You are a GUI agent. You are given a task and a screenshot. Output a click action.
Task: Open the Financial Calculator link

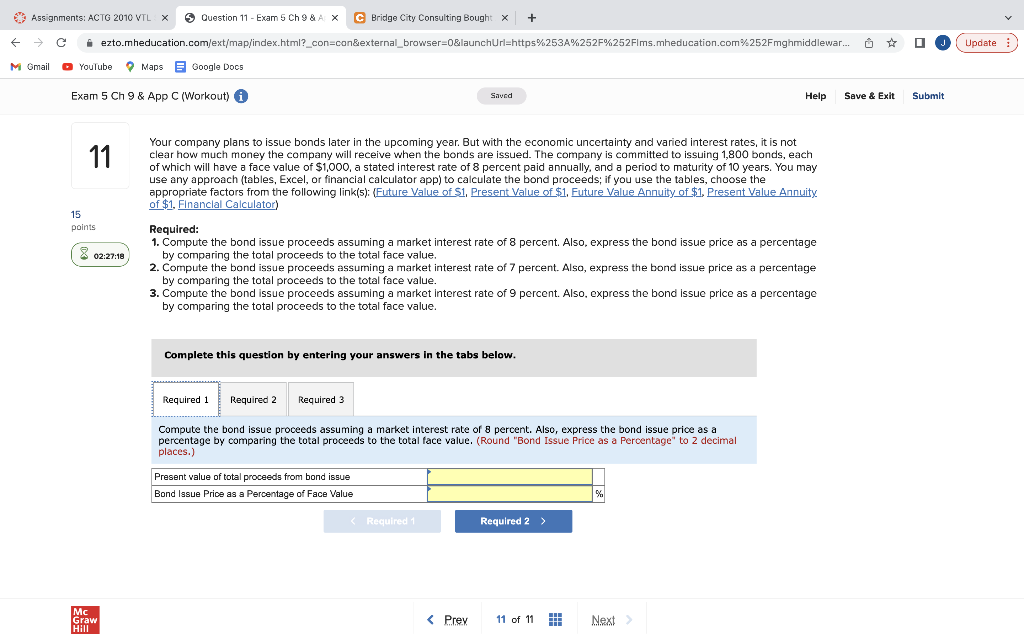point(227,204)
